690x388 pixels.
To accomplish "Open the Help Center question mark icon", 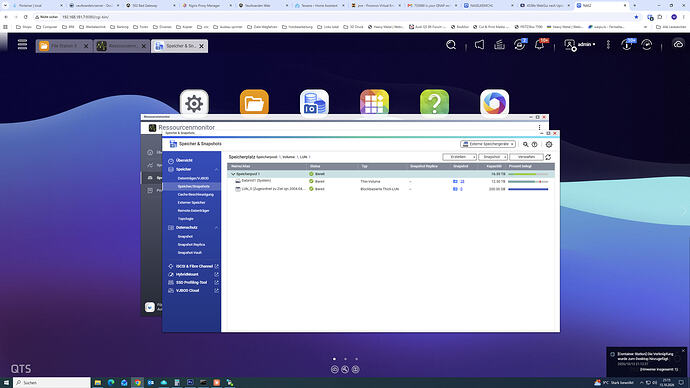I will [x=434, y=103].
